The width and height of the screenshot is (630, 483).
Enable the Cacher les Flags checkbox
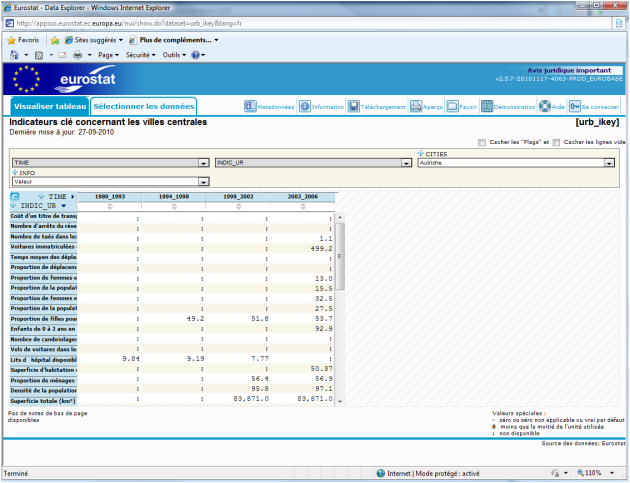point(482,142)
